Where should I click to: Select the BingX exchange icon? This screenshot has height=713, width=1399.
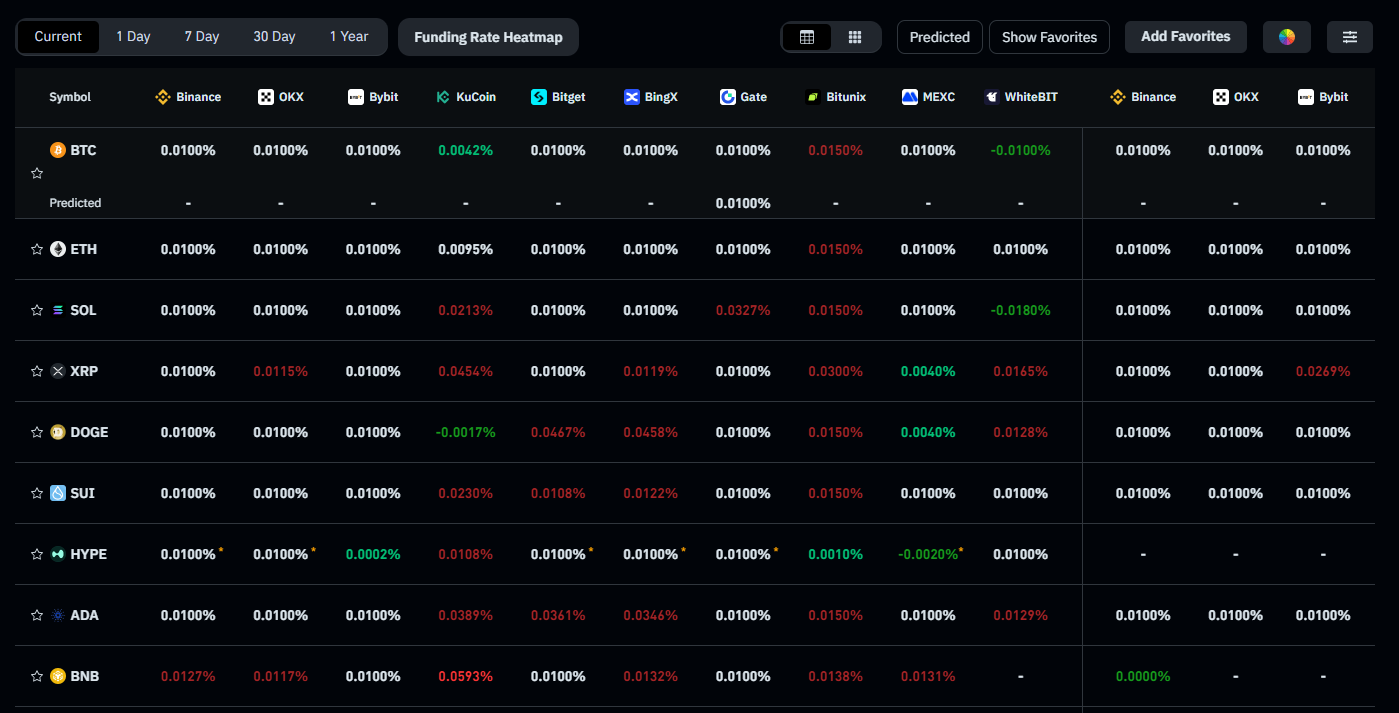point(631,97)
